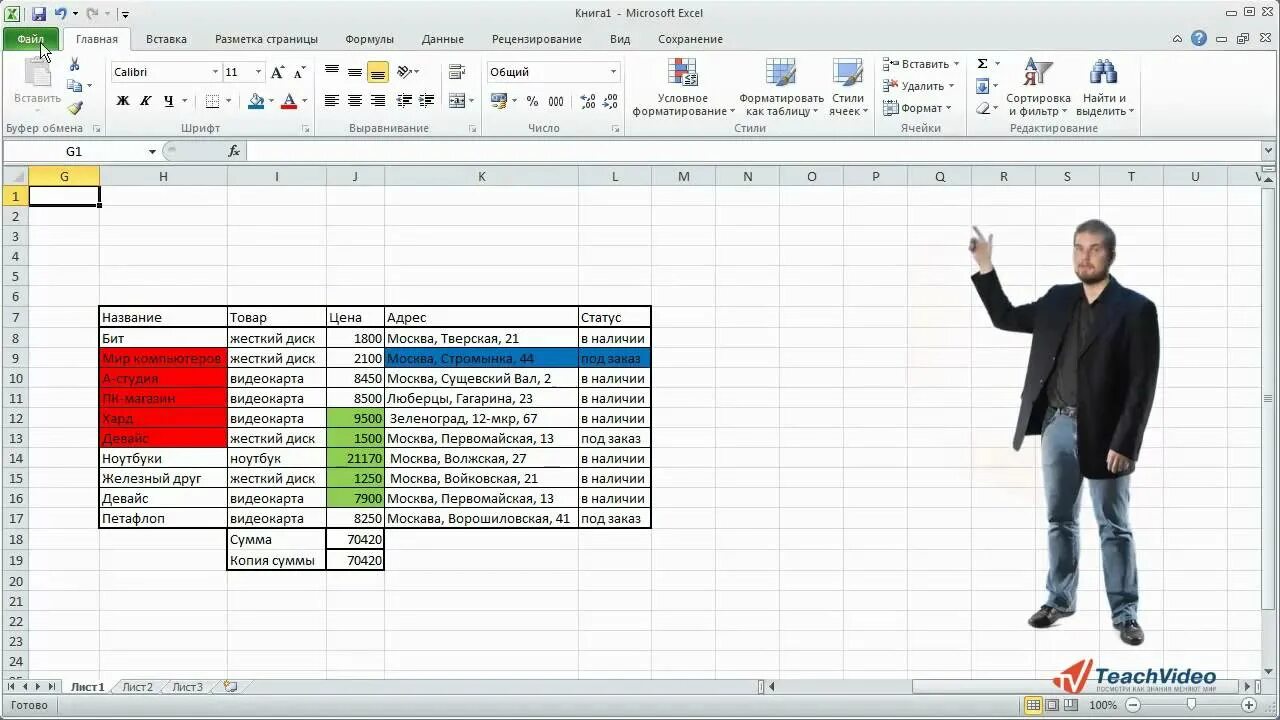The height and width of the screenshot is (720, 1280).
Task: Switch to the Данные tab
Action: (442, 39)
